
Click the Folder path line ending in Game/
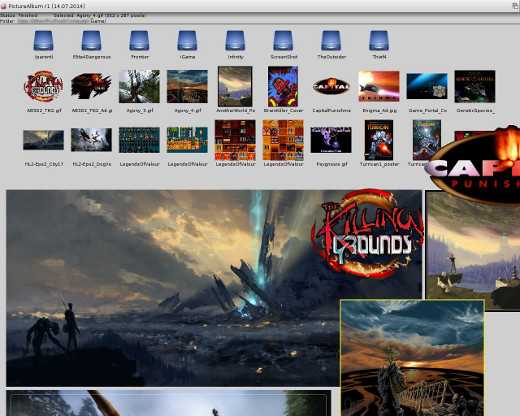tap(53, 21)
